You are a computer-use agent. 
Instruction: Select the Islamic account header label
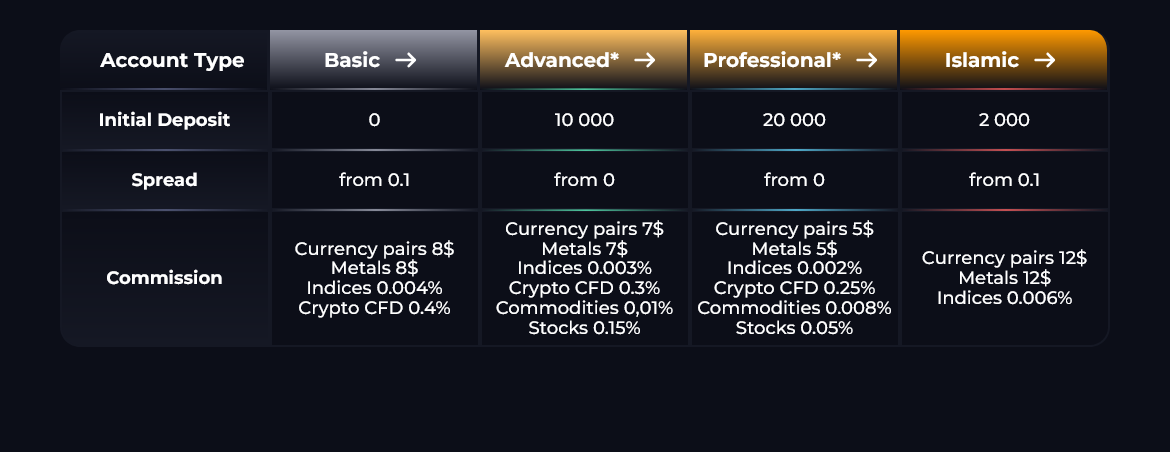(982, 61)
